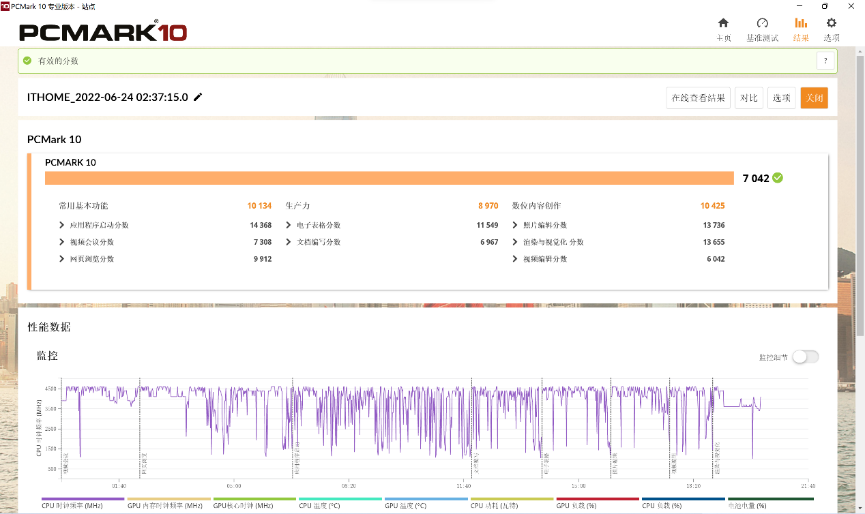Screen dimensions: 865x514
Task: Open the Benchmarks (基准测试) gauge icon
Action: point(762,23)
